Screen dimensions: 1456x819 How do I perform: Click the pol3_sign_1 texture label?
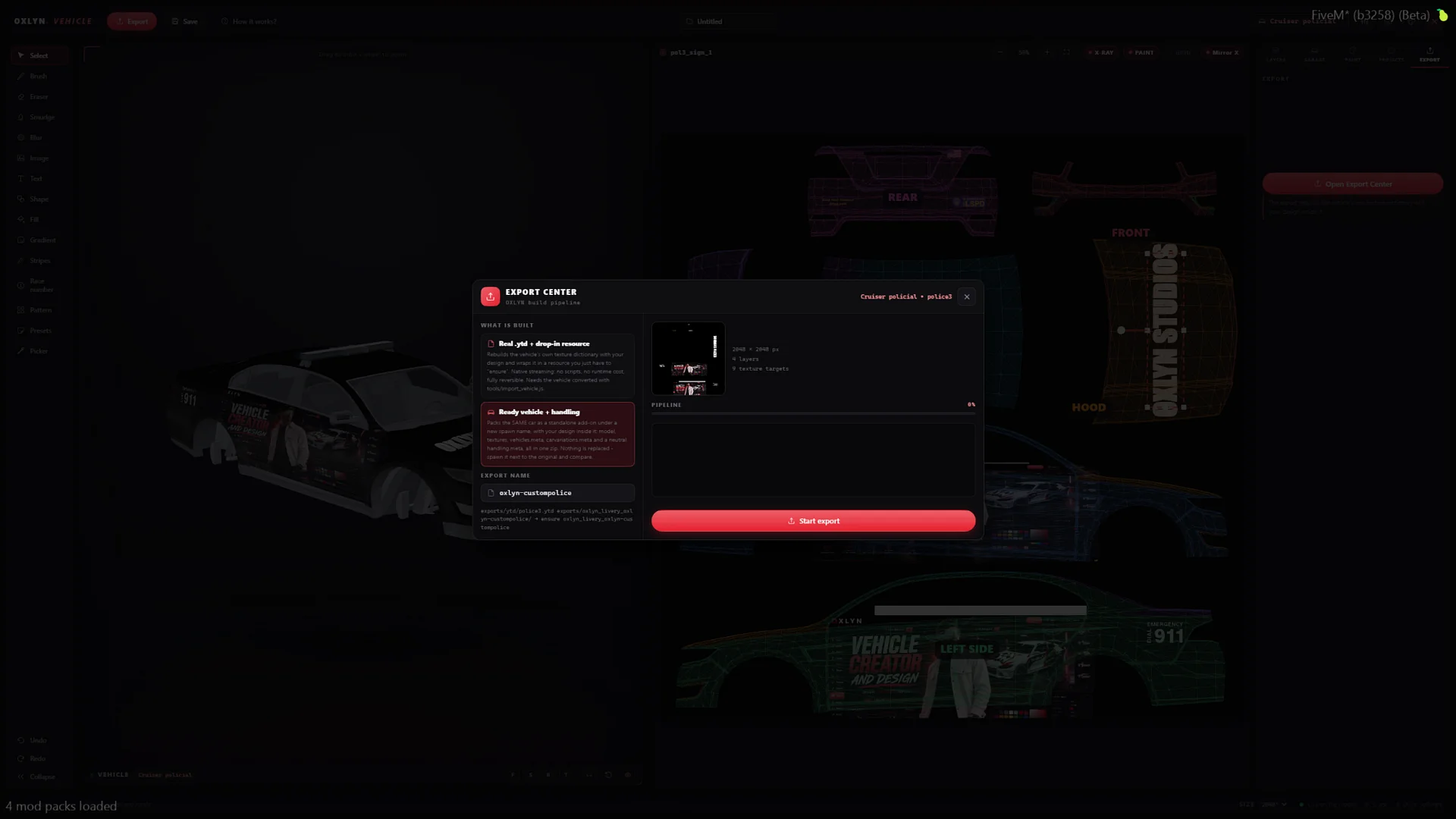click(x=691, y=52)
